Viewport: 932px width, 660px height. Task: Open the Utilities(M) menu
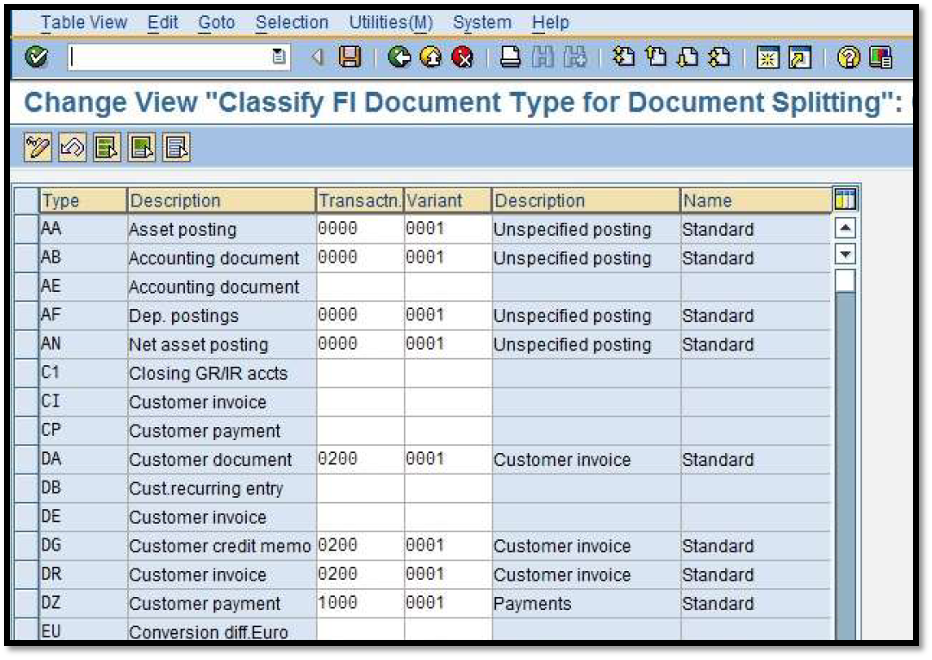click(391, 23)
